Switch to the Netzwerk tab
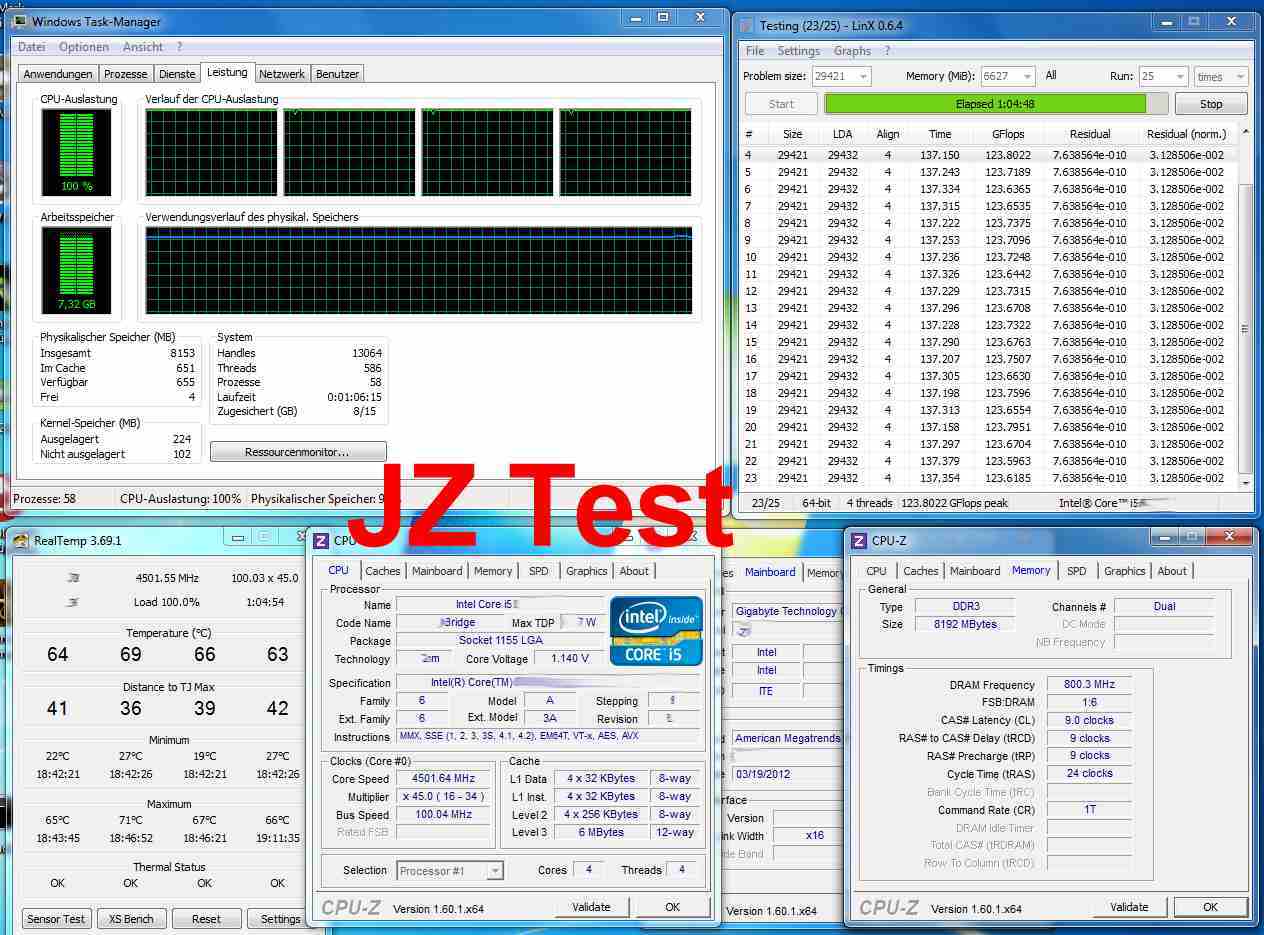 pos(282,74)
